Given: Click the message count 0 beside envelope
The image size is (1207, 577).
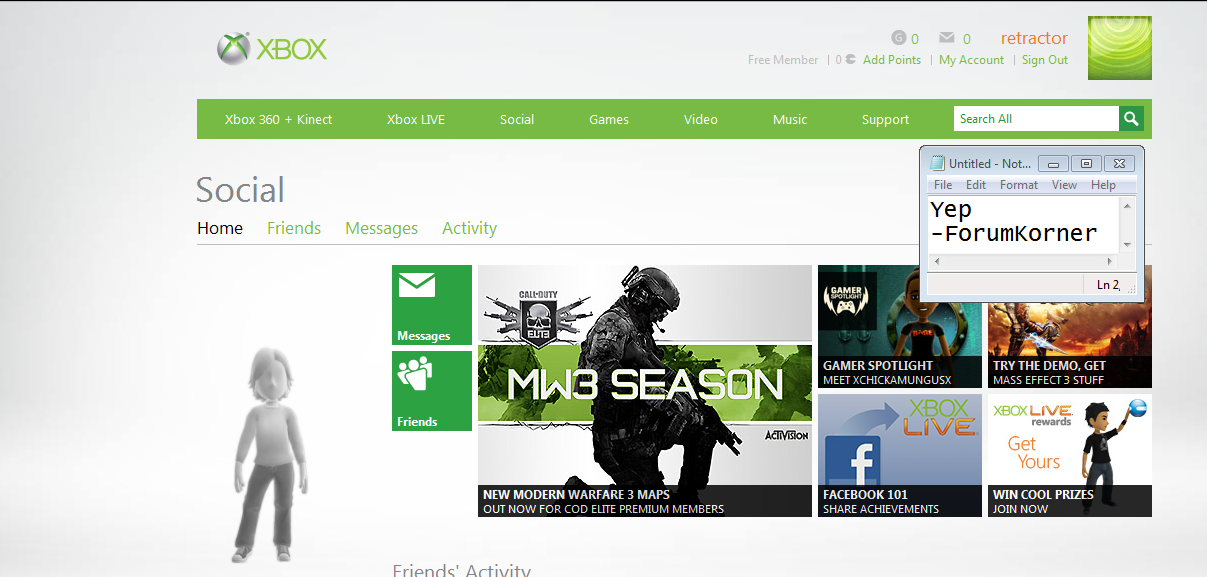Looking at the screenshot, I should [x=967, y=39].
